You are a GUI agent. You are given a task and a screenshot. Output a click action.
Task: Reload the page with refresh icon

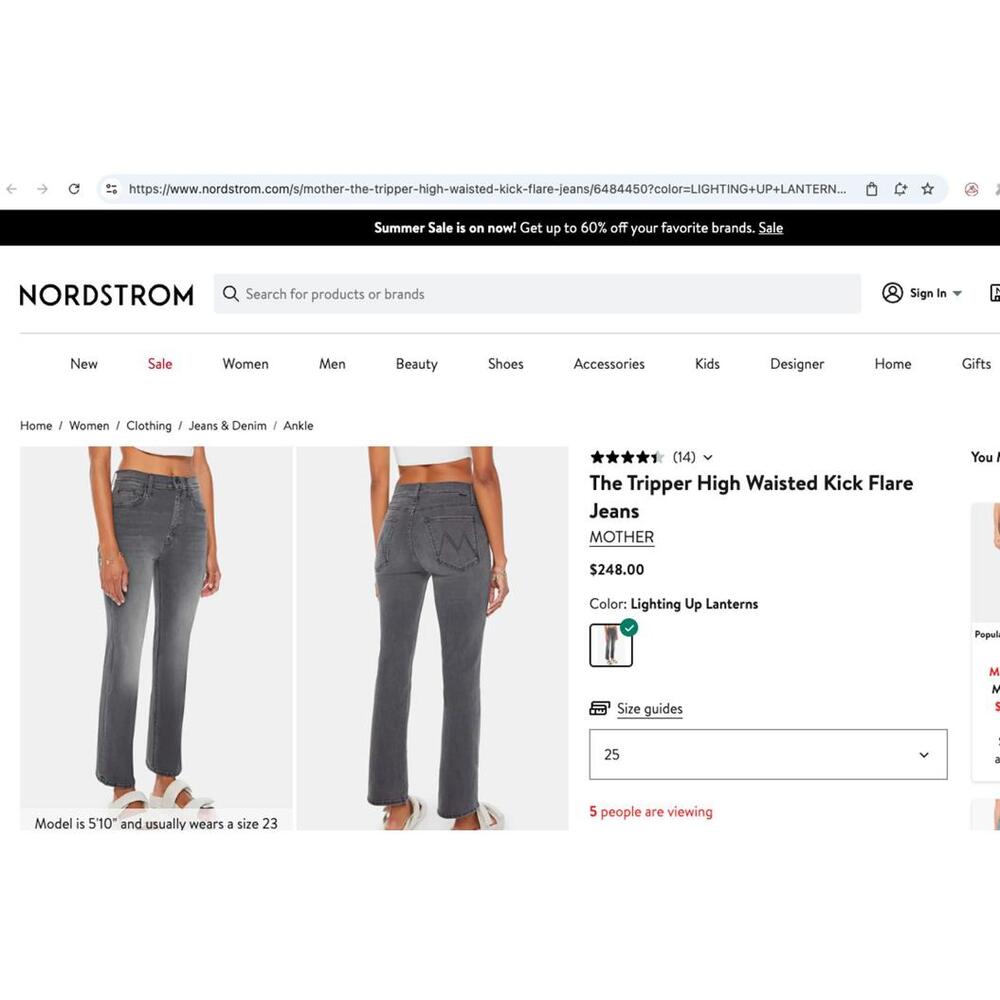tap(74, 189)
